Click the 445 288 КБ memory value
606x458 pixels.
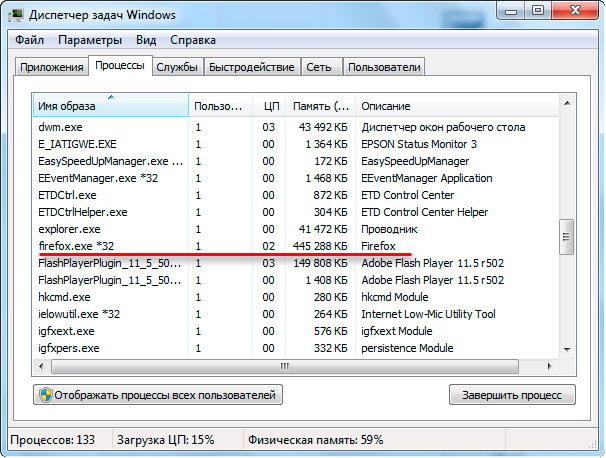click(320, 246)
